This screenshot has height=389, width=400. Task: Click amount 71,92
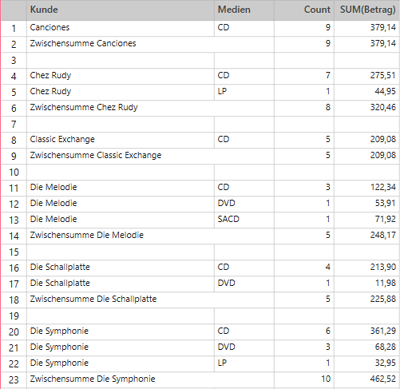click(367, 220)
